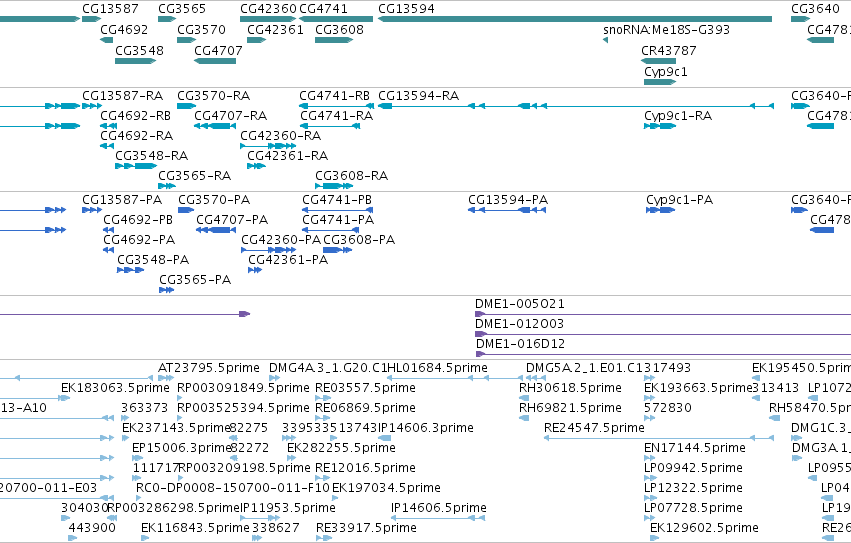Select the RE24547.5prime EST label

pos(594,428)
